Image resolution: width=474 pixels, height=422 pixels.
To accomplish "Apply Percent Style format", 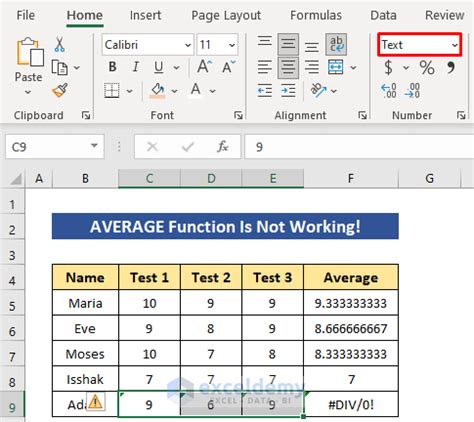I will [427, 68].
